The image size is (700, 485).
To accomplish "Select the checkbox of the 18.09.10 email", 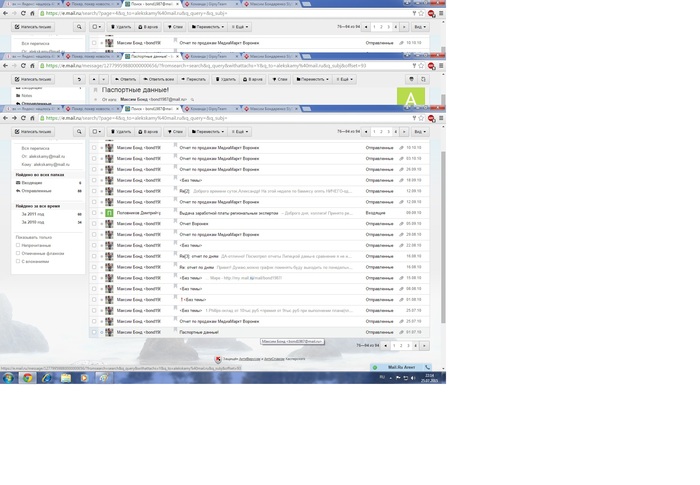I will pyautogui.click(x=94, y=180).
